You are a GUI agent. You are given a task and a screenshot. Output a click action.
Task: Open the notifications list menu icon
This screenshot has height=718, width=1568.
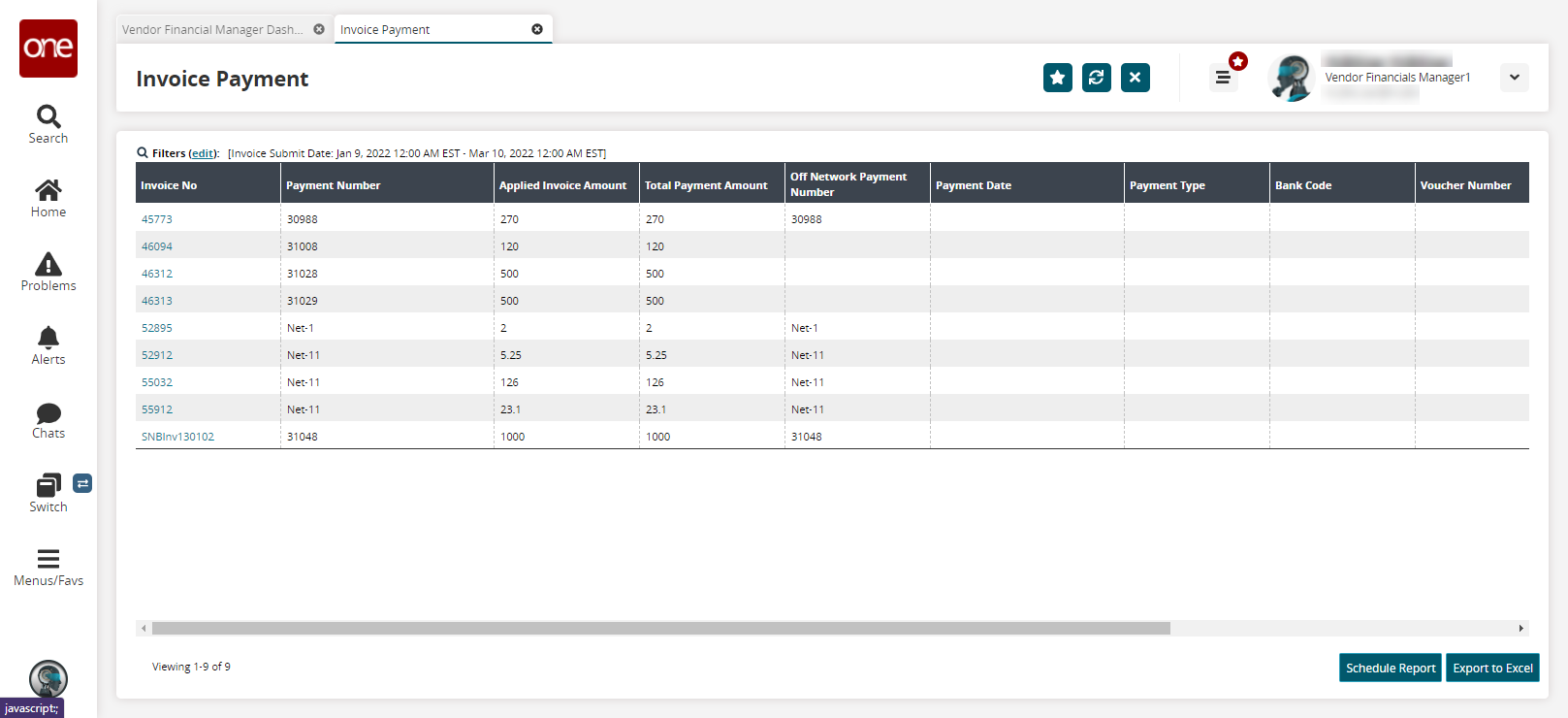click(x=1223, y=78)
